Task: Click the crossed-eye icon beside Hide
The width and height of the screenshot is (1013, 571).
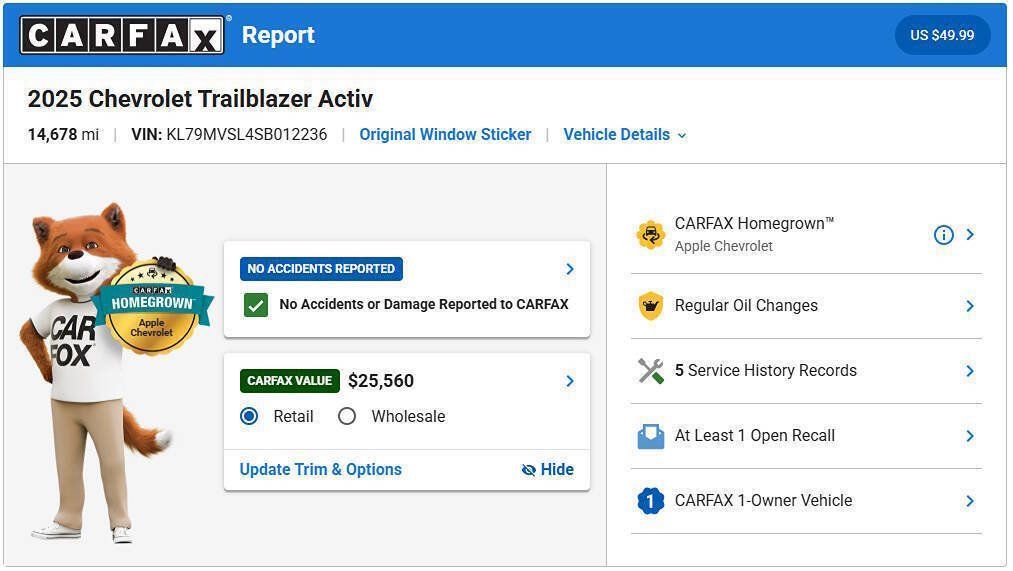Action: [x=528, y=470]
